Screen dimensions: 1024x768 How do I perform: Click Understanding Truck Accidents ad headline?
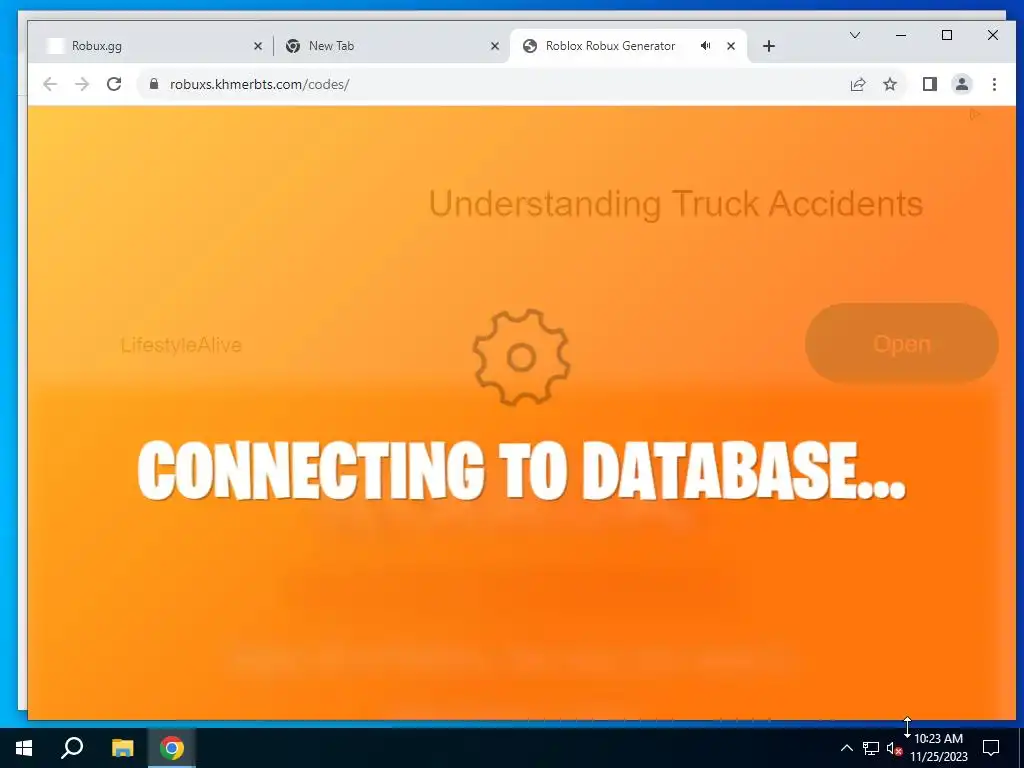click(675, 204)
